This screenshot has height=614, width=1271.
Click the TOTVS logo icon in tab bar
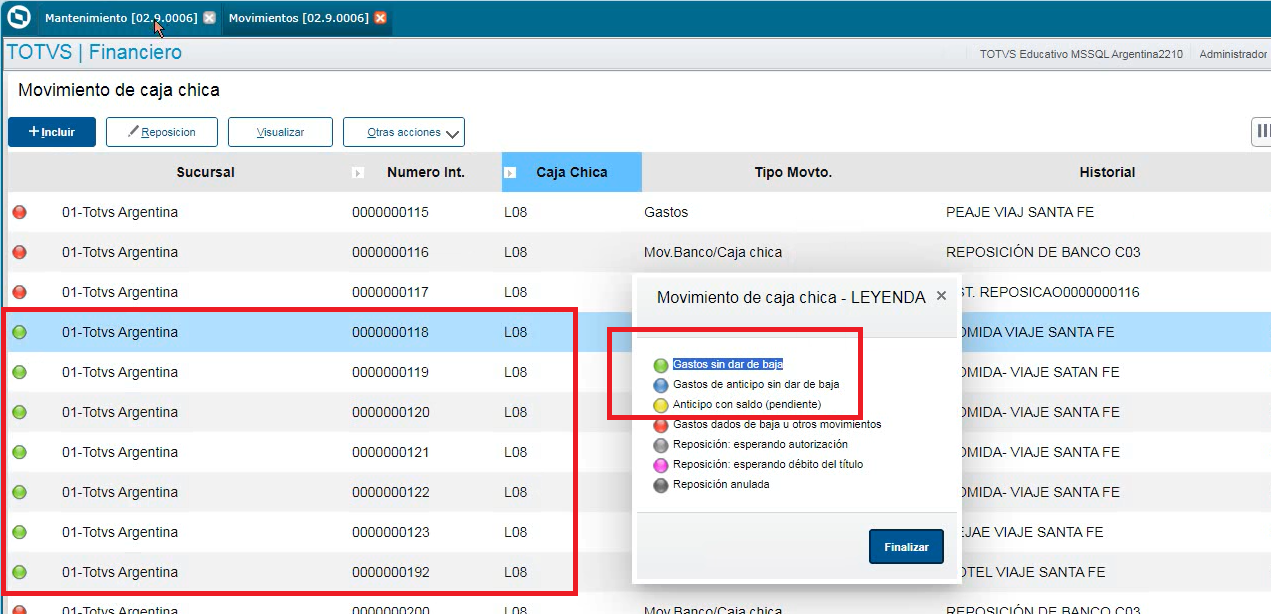click(18, 18)
